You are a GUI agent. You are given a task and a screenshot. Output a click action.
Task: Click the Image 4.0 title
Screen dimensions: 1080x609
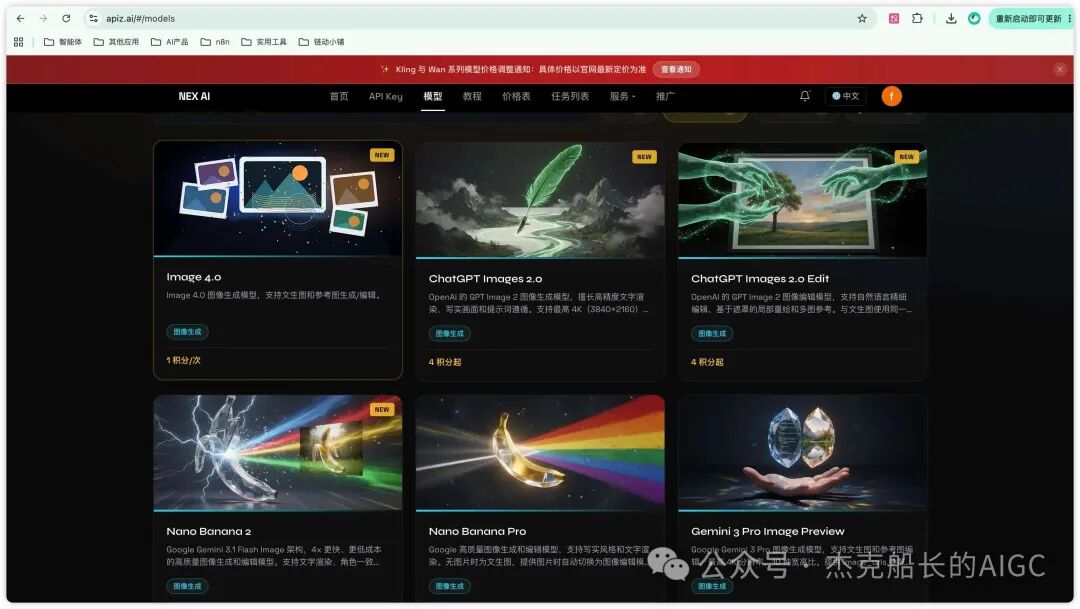pos(194,277)
